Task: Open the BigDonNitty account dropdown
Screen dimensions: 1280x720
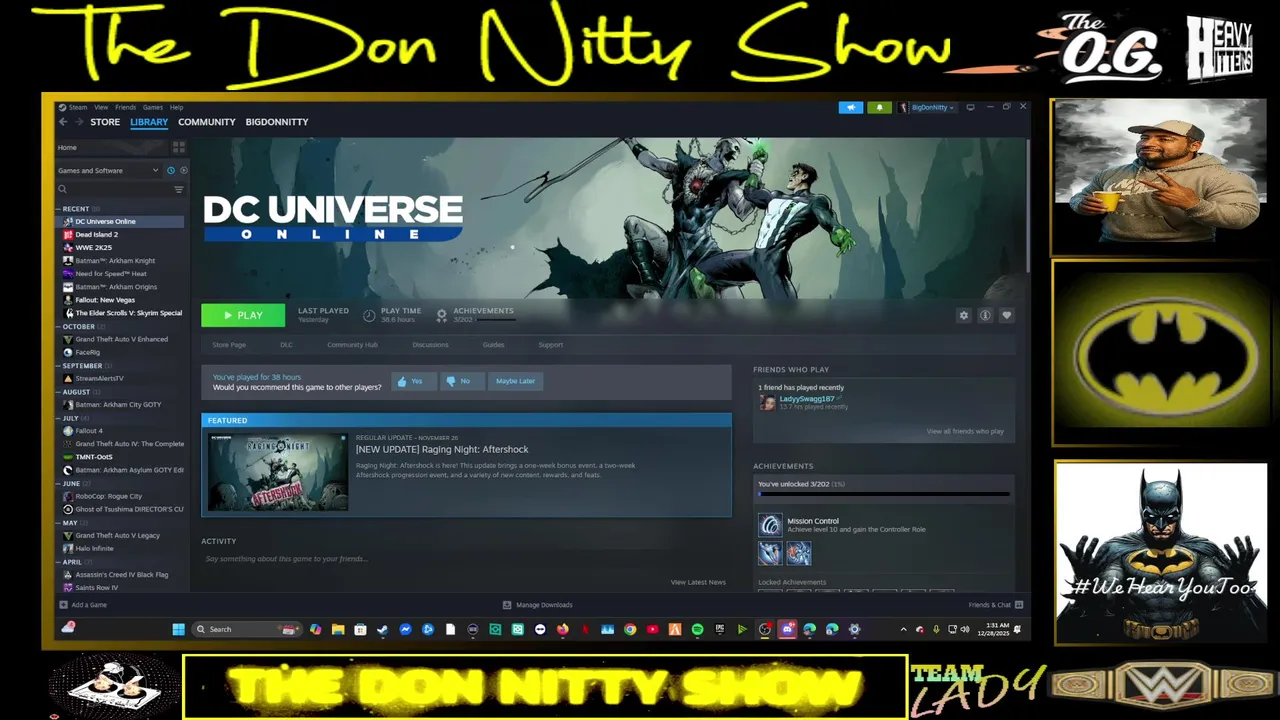Action: (x=927, y=107)
